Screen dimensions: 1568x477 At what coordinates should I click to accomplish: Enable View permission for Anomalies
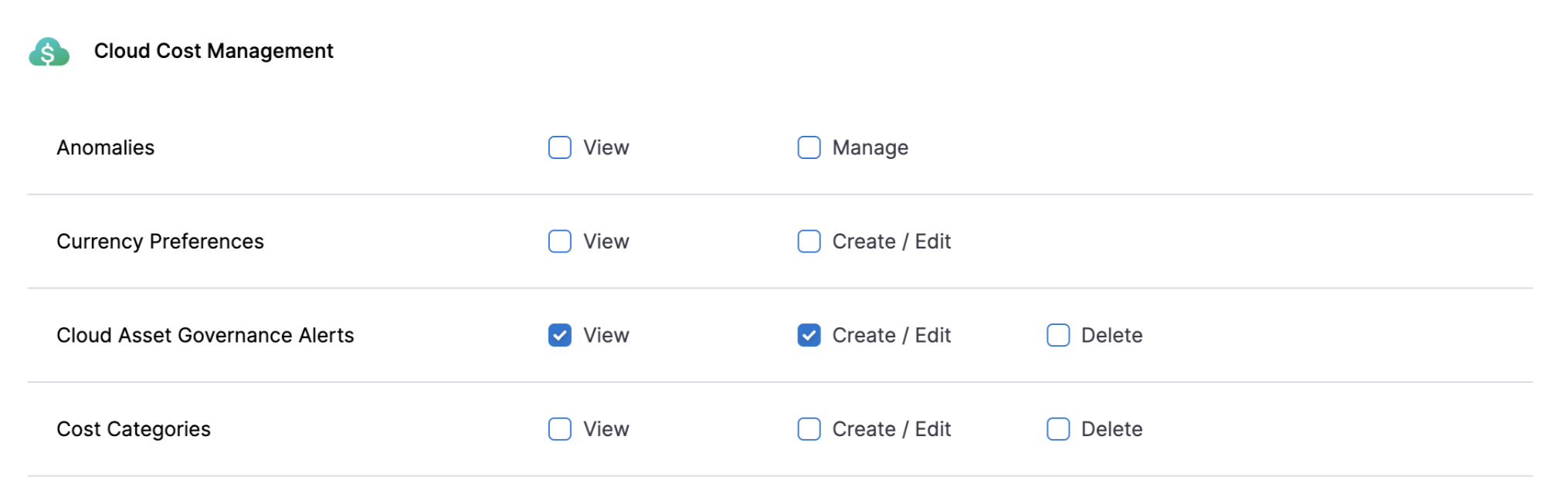pos(559,147)
